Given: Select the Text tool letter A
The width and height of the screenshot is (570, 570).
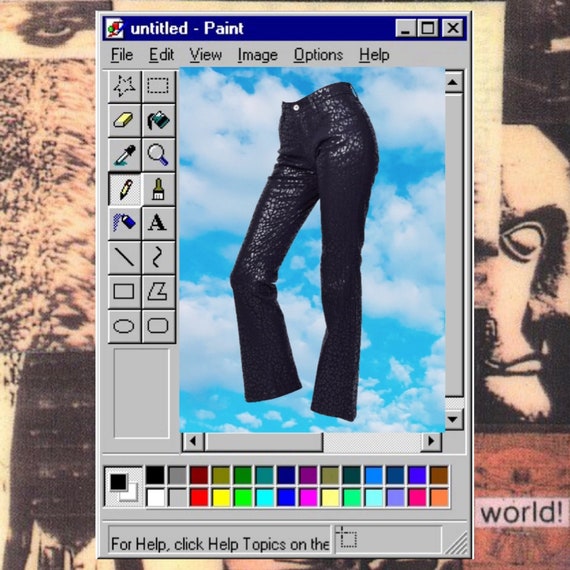Looking at the screenshot, I should 158,223.
